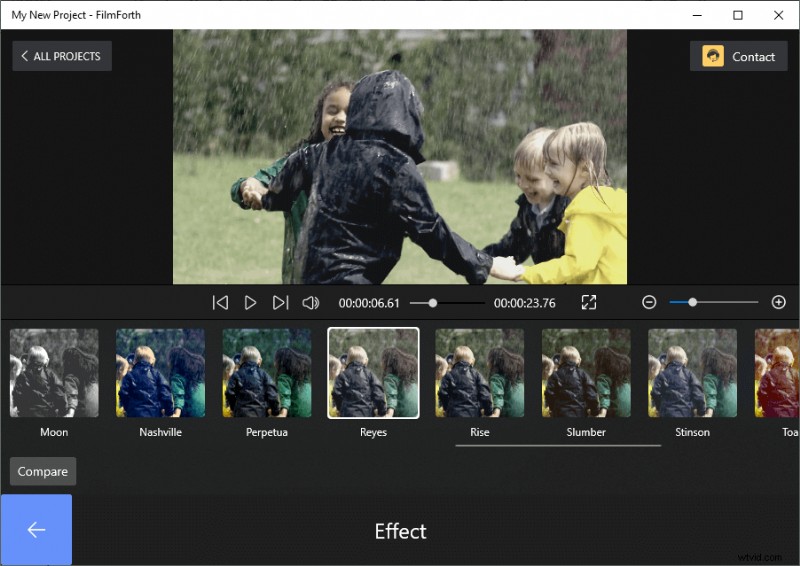Image resolution: width=800 pixels, height=566 pixels.
Task: Skip to next frame icon
Action: click(x=280, y=303)
